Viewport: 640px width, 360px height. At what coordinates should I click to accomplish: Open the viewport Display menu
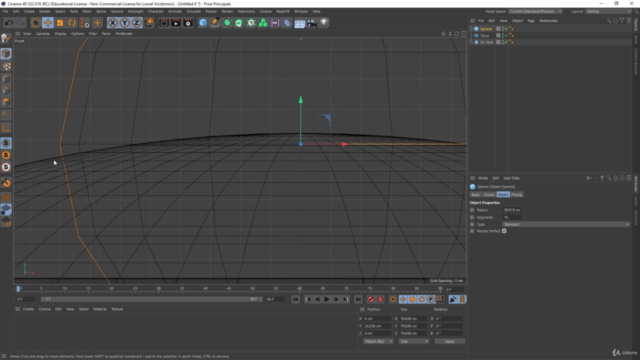(x=60, y=34)
